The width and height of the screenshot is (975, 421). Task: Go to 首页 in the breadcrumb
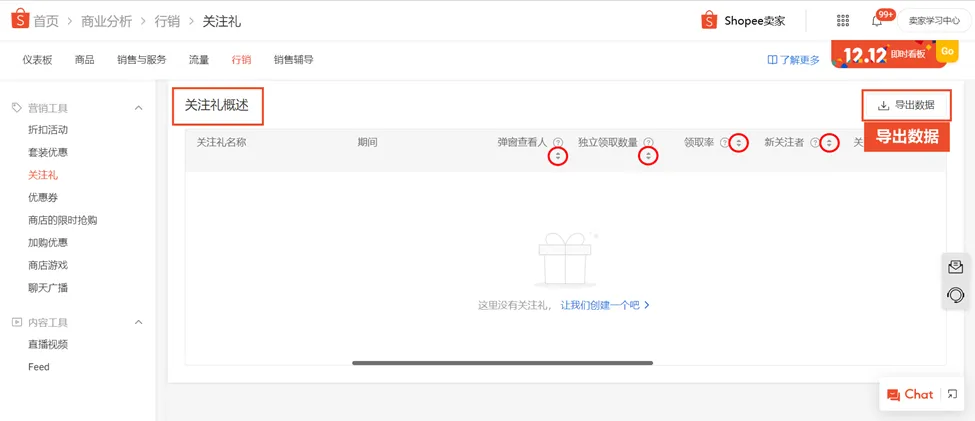46,21
